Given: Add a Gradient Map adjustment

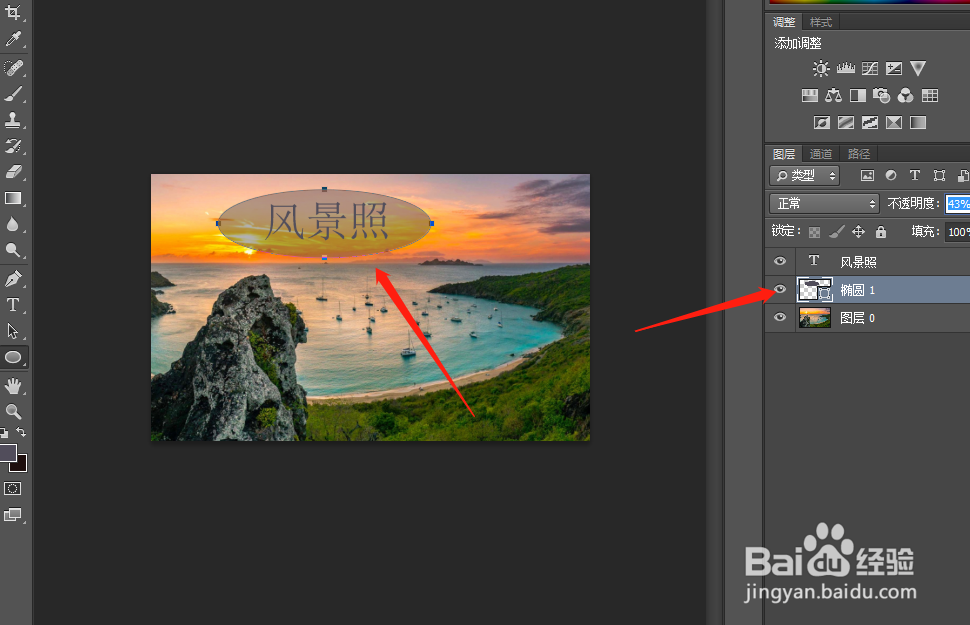Looking at the screenshot, I should pyautogui.click(x=918, y=123).
